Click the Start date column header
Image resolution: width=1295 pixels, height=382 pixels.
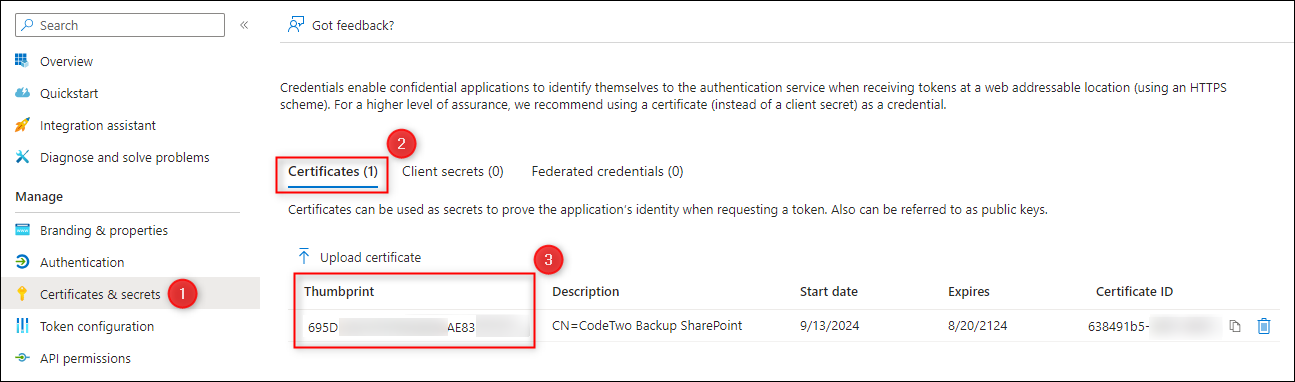(829, 291)
